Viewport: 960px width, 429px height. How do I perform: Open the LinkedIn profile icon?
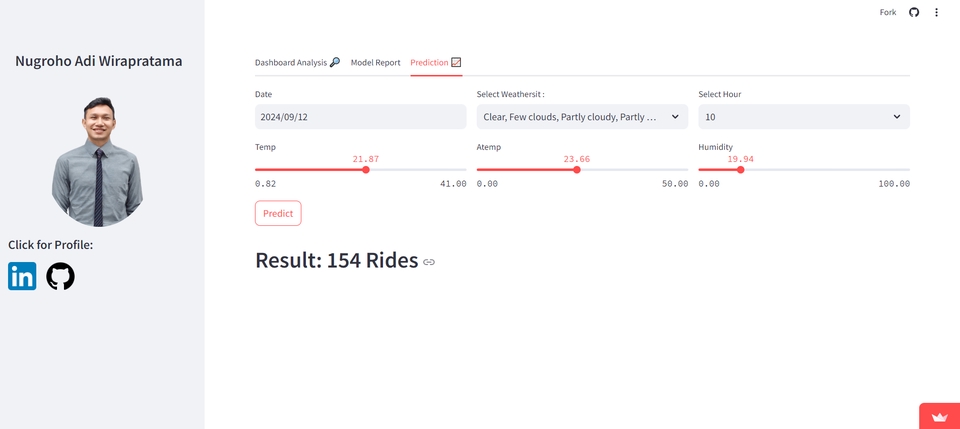pyautogui.click(x=22, y=276)
